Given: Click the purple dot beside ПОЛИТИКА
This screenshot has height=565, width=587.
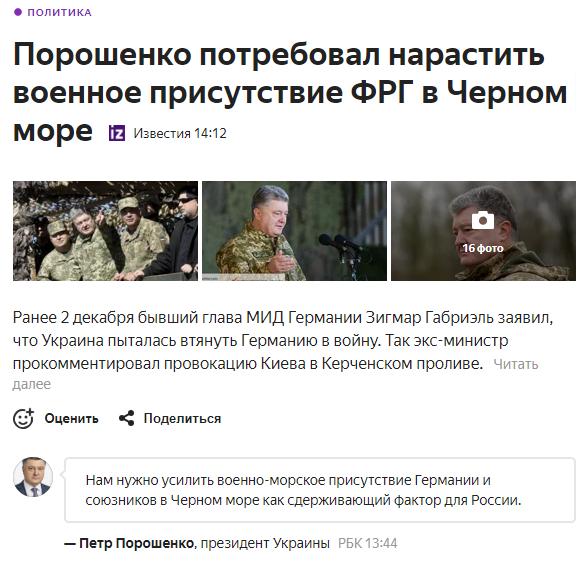Looking at the screenshot, I should [18, 12].
